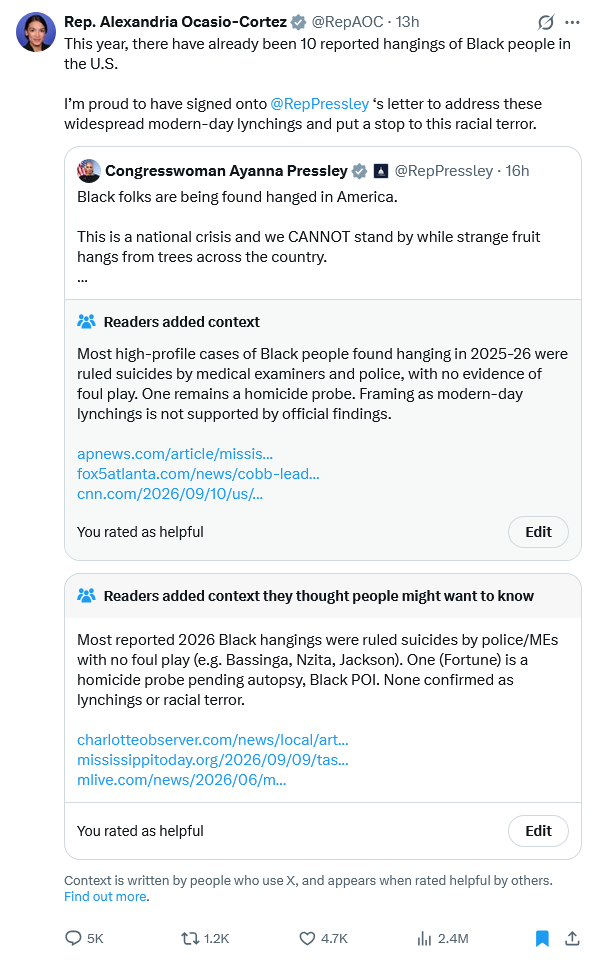
Task: Click the affiliation badge beside Pressley's name
Action: 381,171
